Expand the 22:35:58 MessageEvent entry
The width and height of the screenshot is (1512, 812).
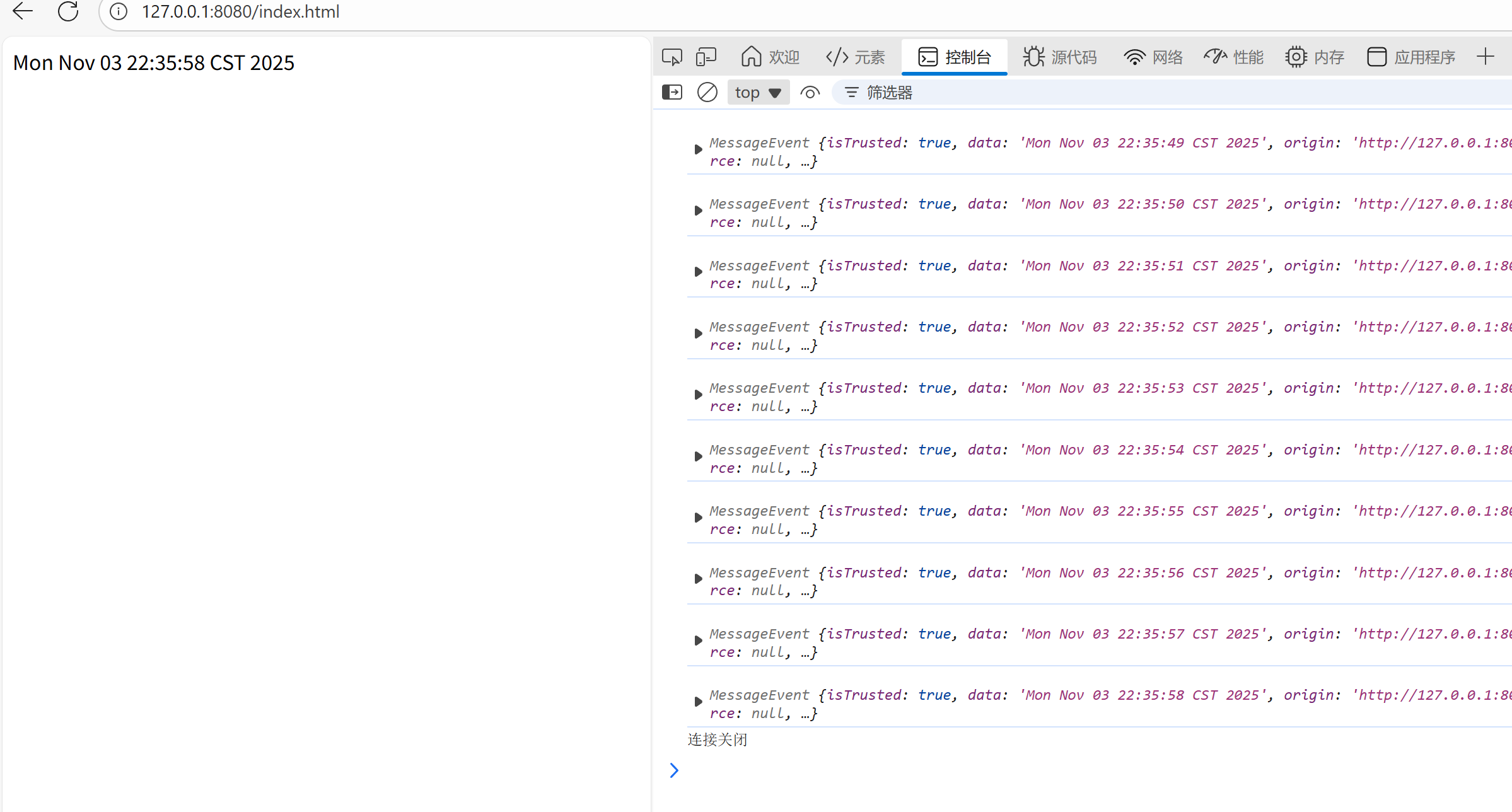coord(698,702)
